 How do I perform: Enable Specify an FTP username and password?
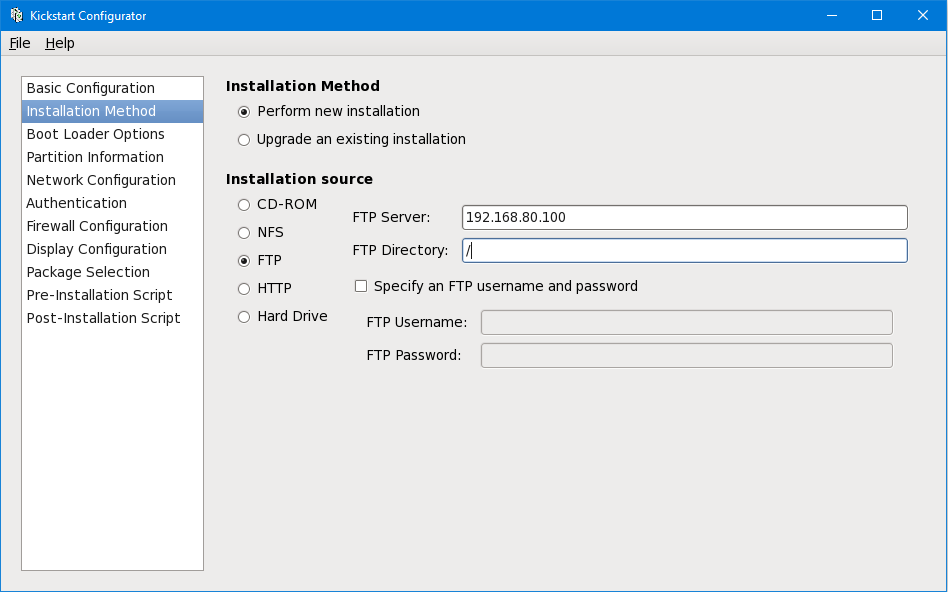pyautogui.click(x=361, y=286)
